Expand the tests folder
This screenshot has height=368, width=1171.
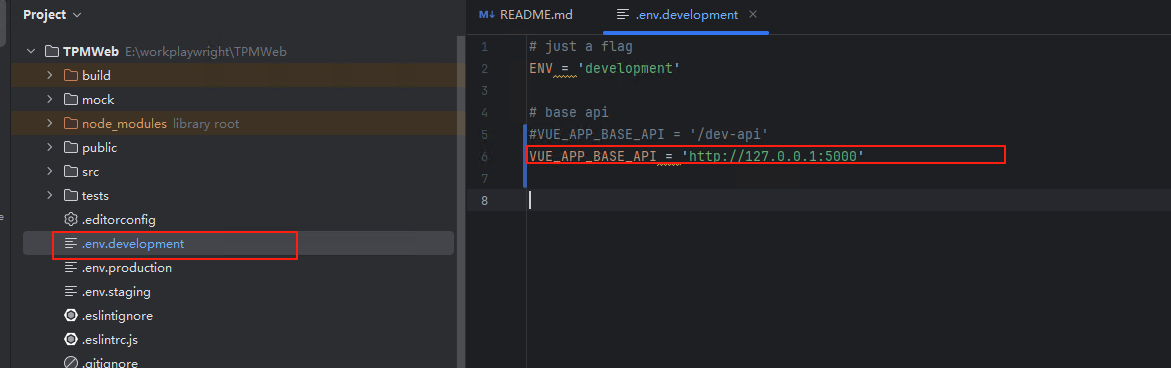pyautogui.click(x=49, y=196)
